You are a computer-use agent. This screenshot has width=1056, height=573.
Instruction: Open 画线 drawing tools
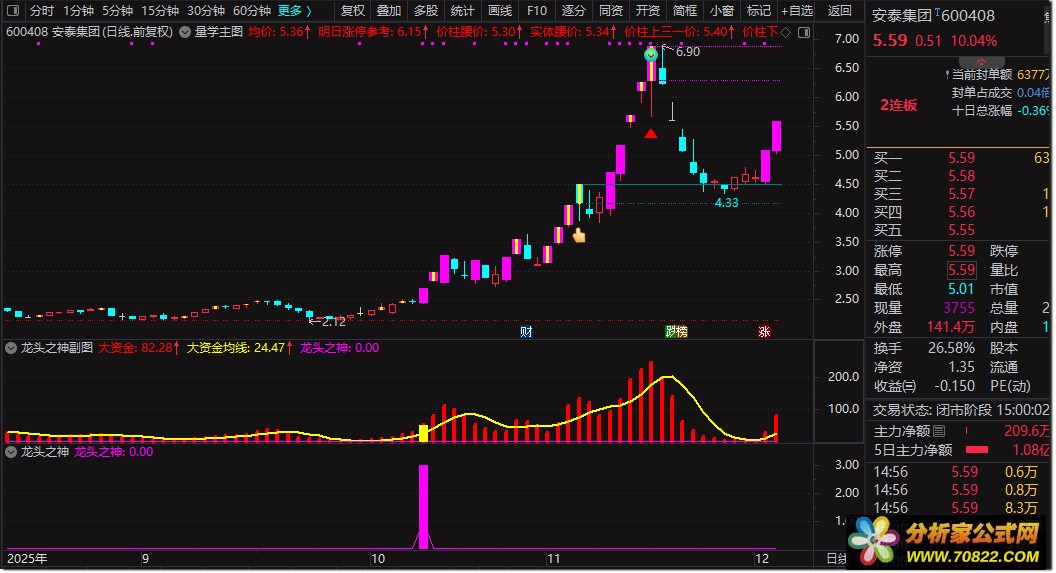(500, 11)
